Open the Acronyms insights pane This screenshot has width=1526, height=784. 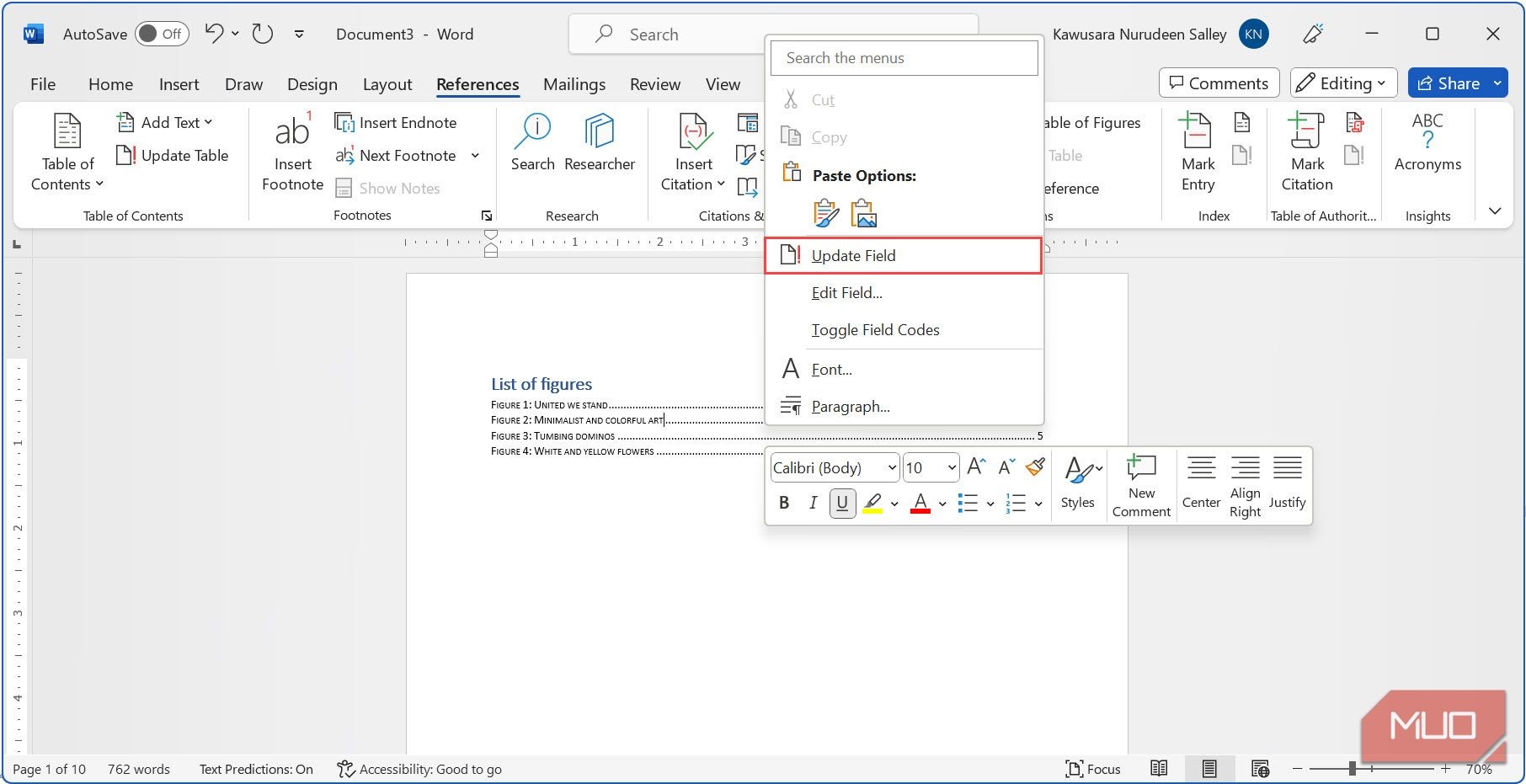(1427, 142)
